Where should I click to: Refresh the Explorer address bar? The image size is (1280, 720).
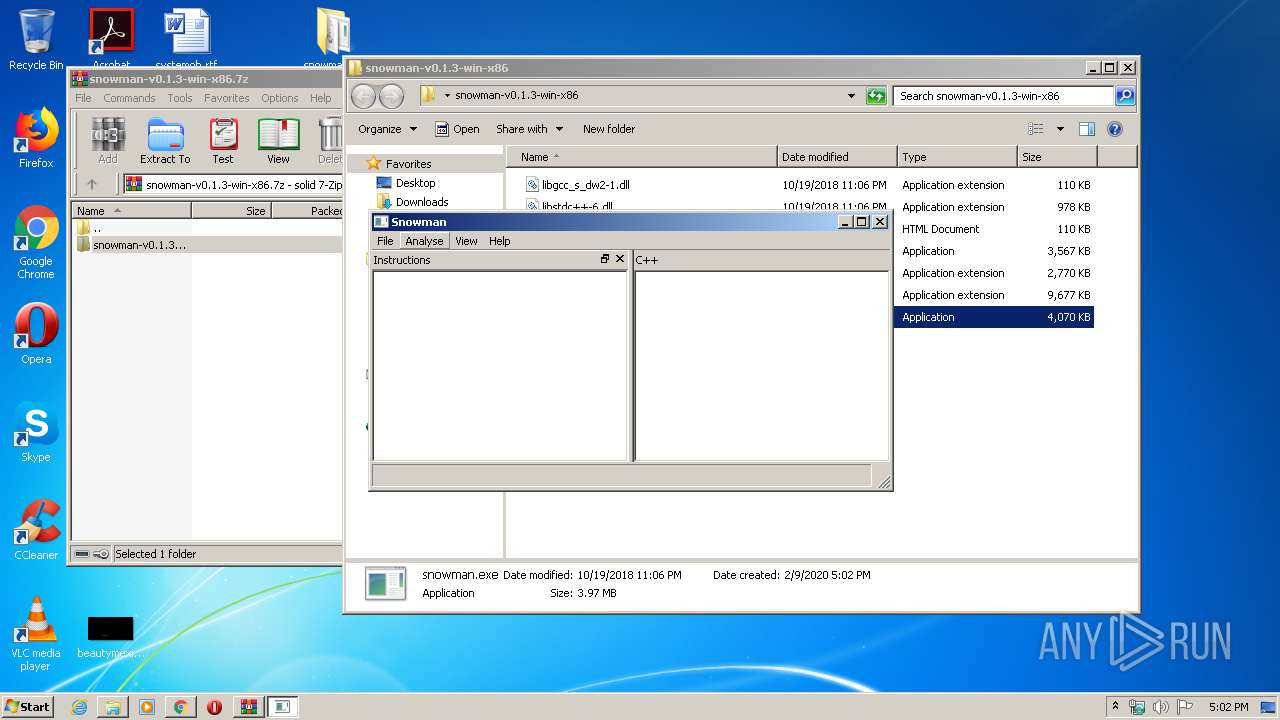click(x=876, y=96)
